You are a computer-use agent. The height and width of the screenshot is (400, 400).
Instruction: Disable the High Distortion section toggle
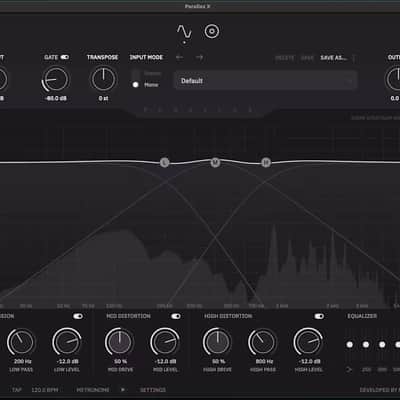point(319,316)
